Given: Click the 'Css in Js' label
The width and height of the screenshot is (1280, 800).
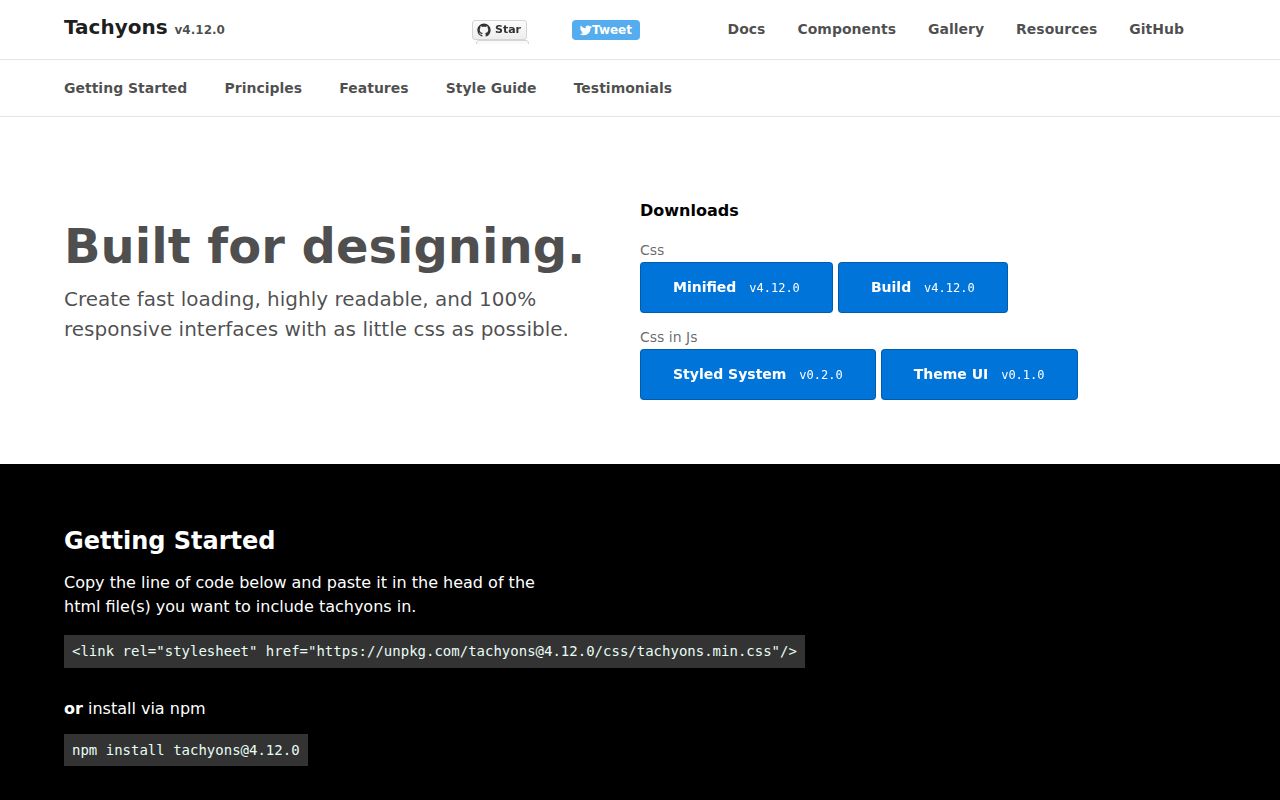Looking at the screenshot, I should click(x=668, y=337).
